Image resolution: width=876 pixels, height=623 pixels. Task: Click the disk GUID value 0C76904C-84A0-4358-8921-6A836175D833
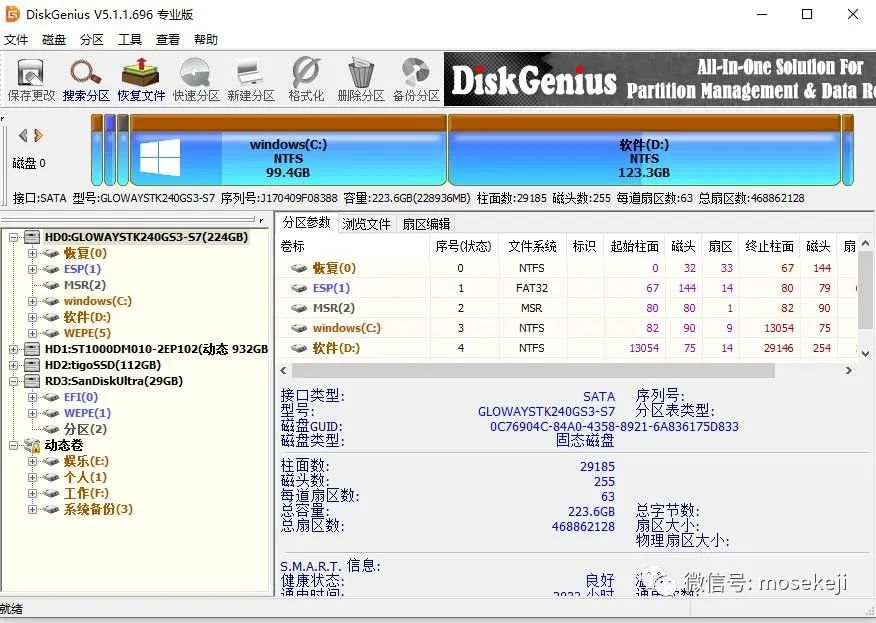pos(614,427)
